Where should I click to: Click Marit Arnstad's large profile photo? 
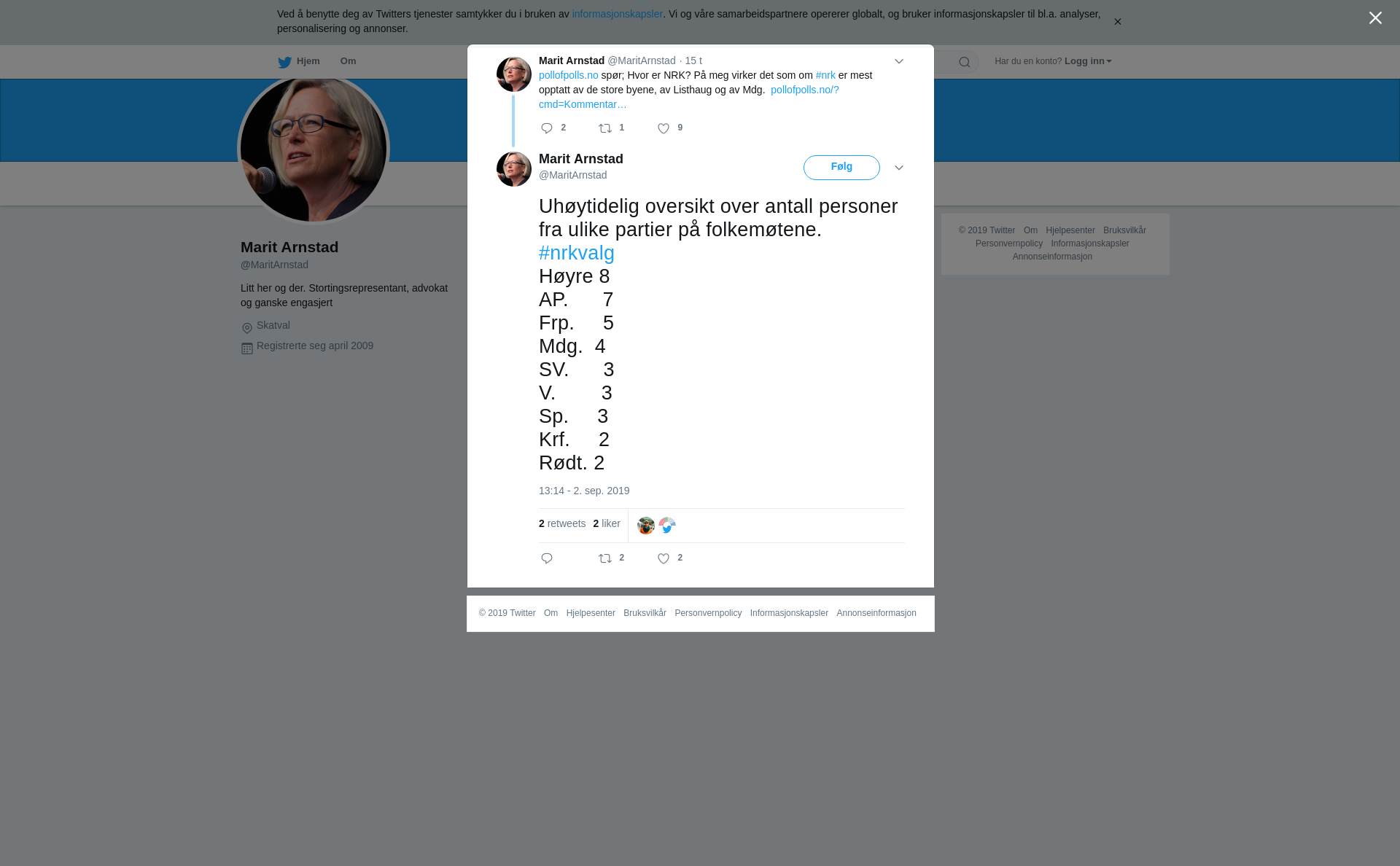[x=314, y=149]
